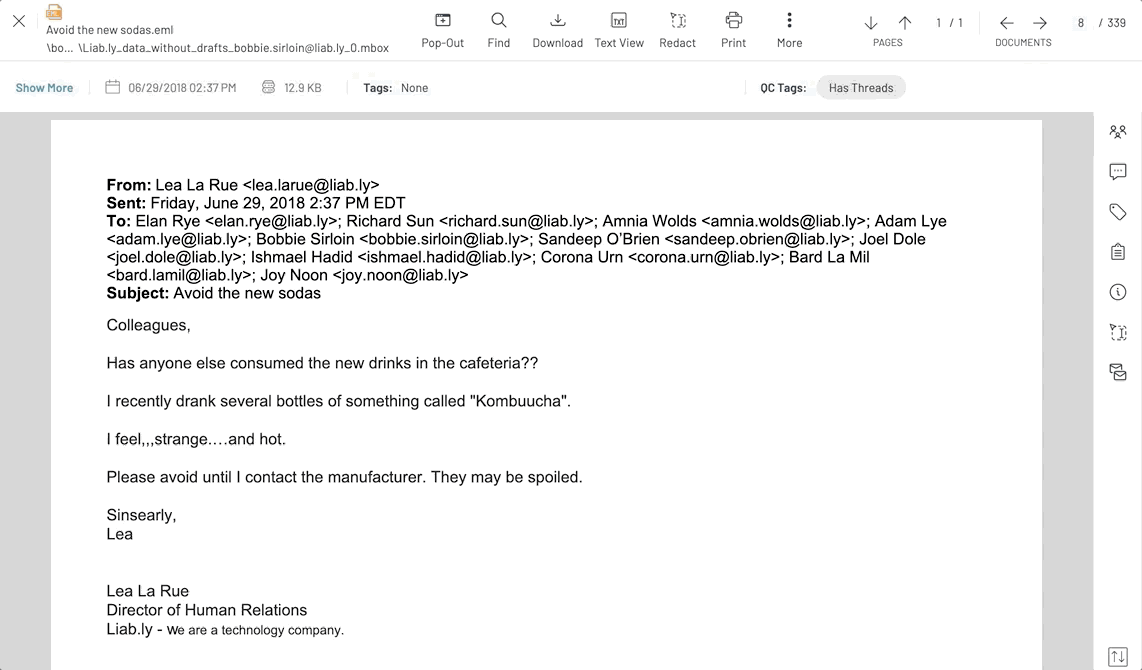1142x670 pixels.
Task: Click the word "Kombuucha" in email body
Action: coord(519,401)
